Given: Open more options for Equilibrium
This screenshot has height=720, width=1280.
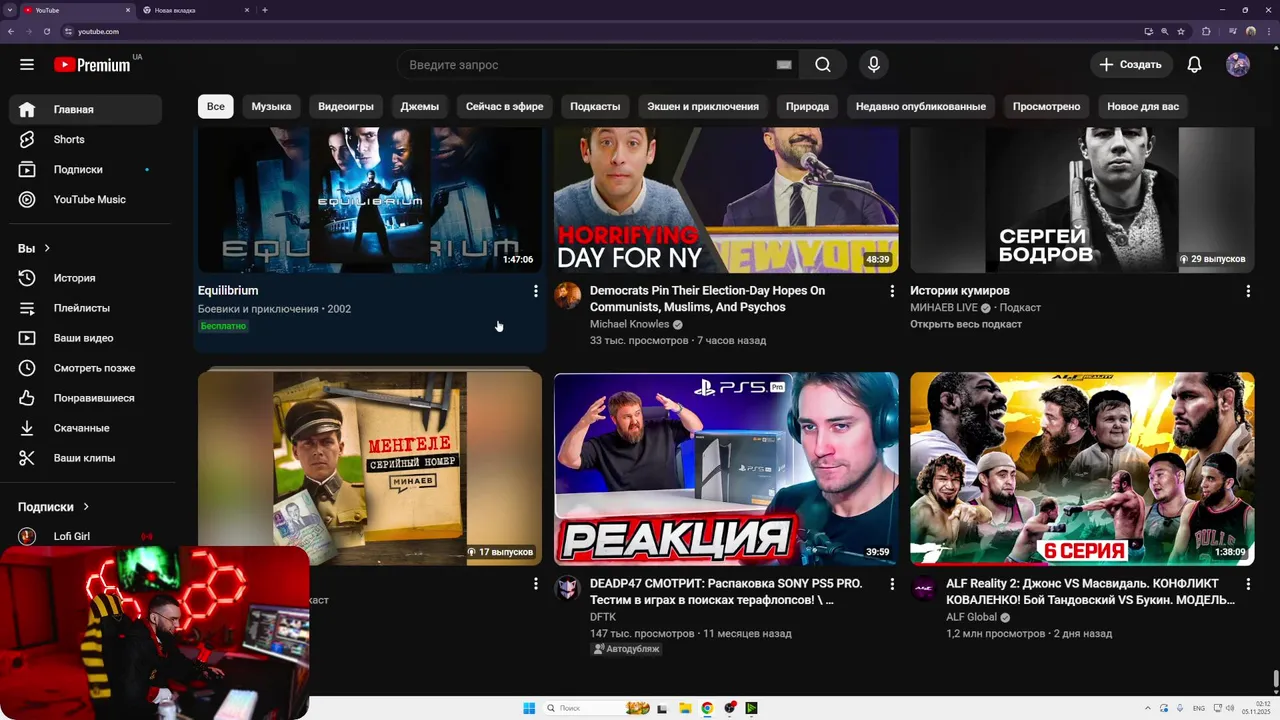Looking at the screenshot, I should [x=535, y=291].
